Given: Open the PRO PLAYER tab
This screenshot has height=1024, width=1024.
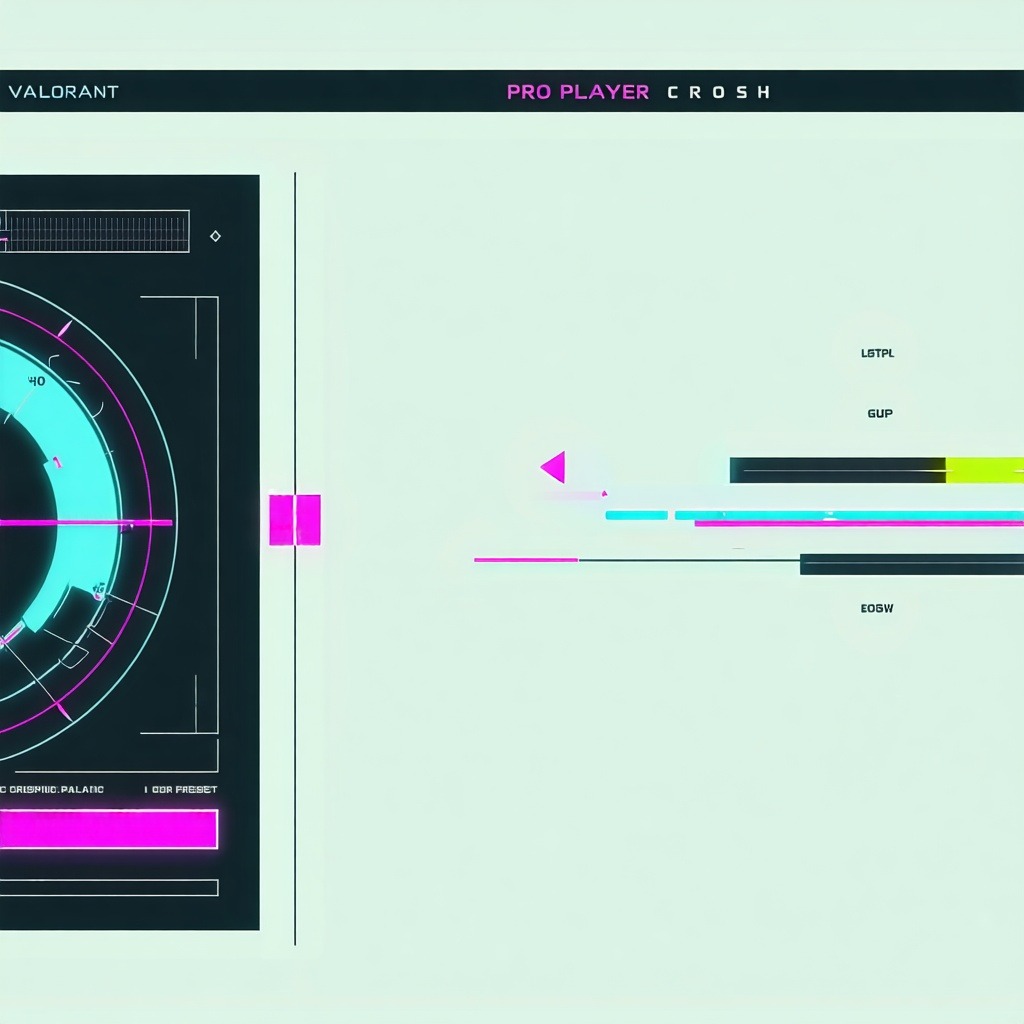Looking at the screenshot, I should (577, 92).
